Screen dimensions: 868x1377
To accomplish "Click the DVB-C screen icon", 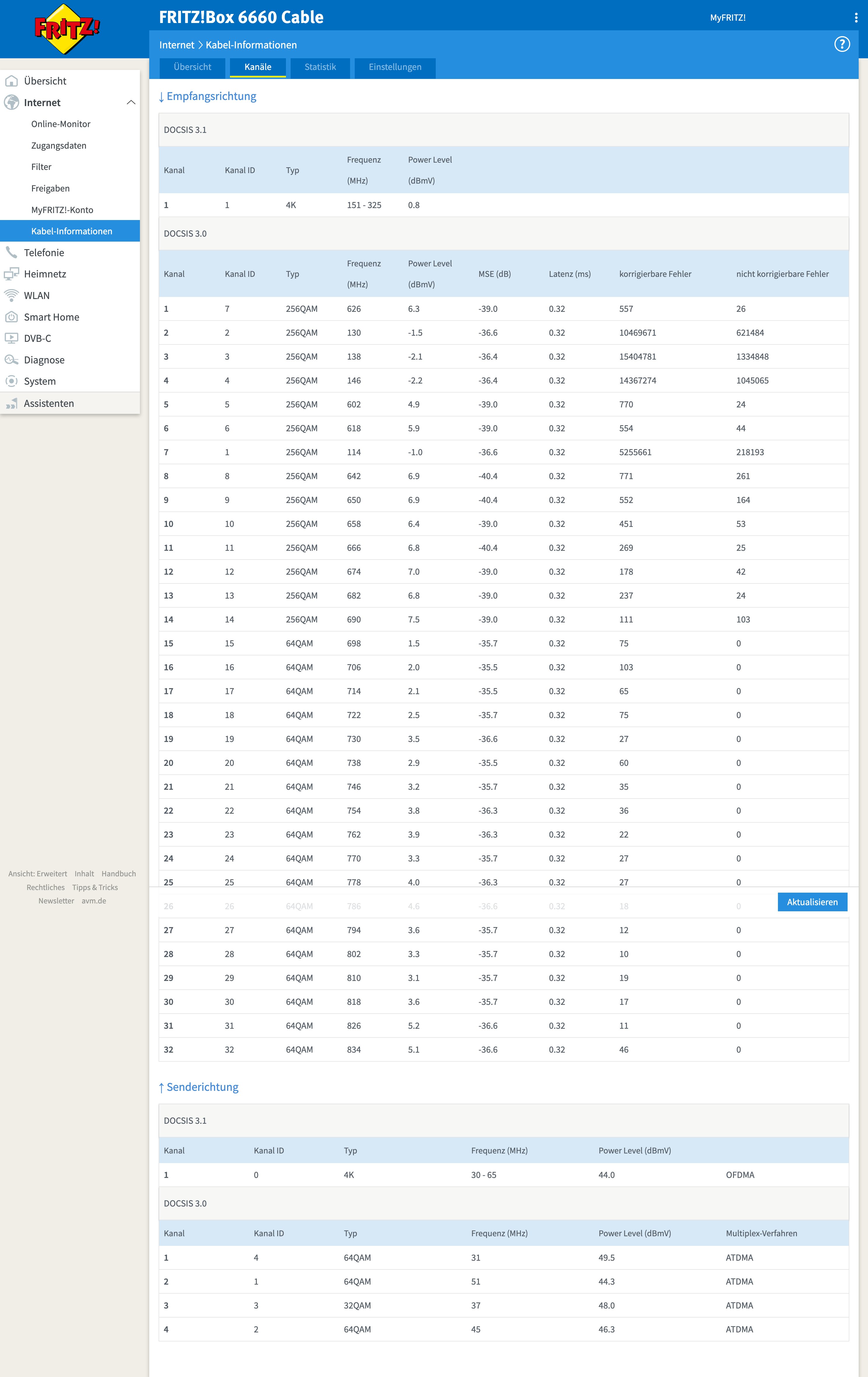I will (11, 339).
